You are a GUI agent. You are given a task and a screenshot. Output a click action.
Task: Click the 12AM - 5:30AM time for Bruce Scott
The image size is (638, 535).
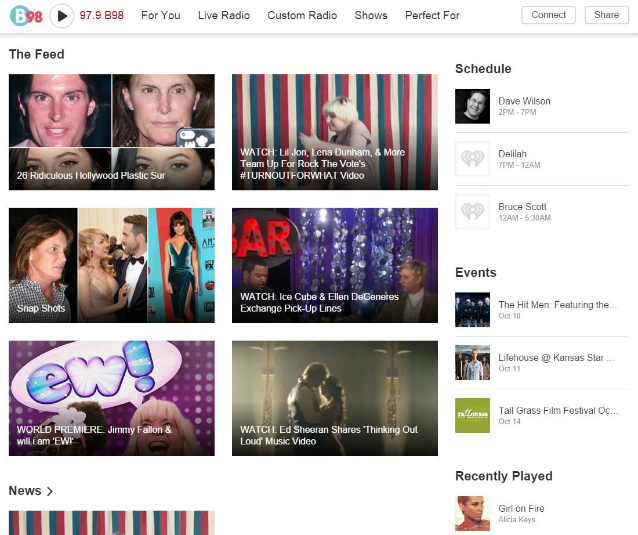click(x=524, y=218)
